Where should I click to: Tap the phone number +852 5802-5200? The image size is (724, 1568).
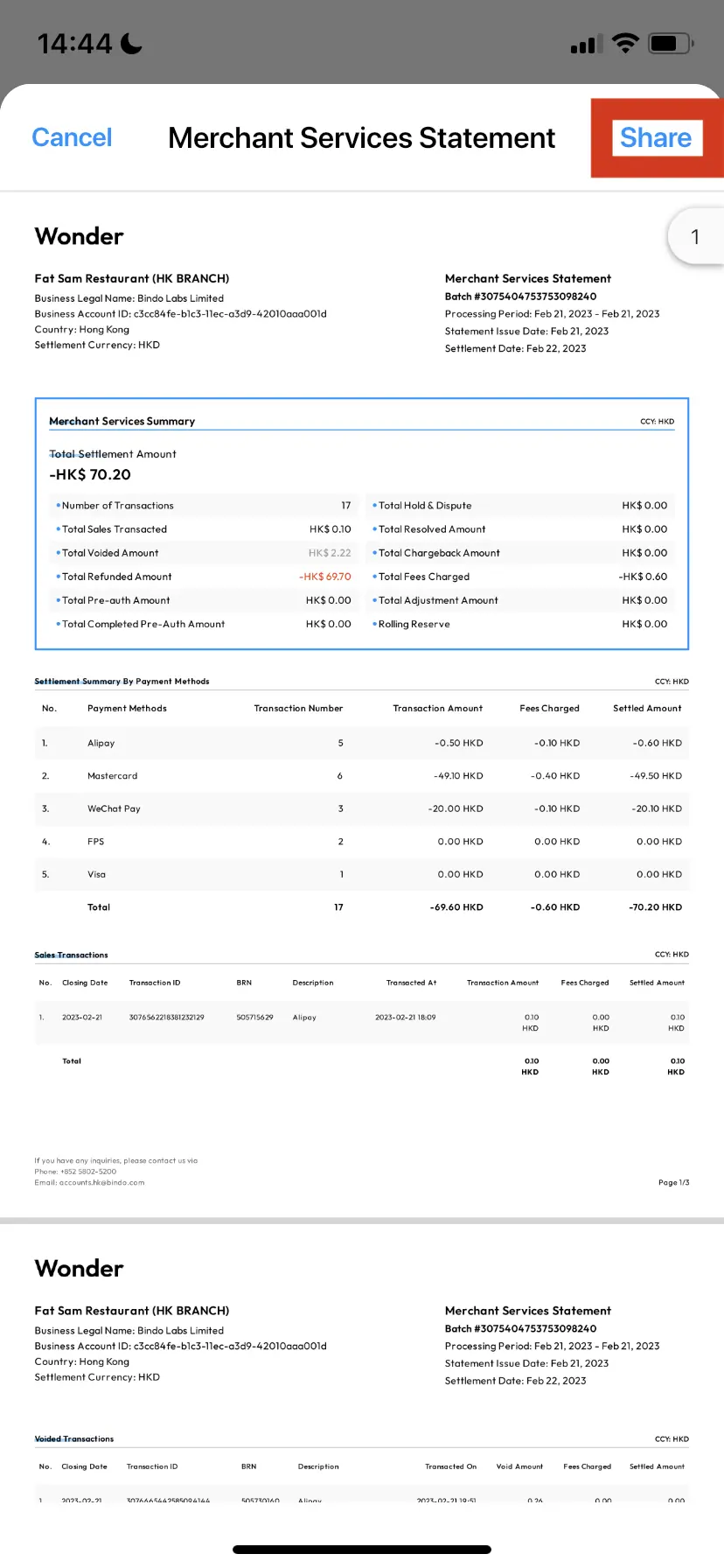click(x=88, y=1172)
